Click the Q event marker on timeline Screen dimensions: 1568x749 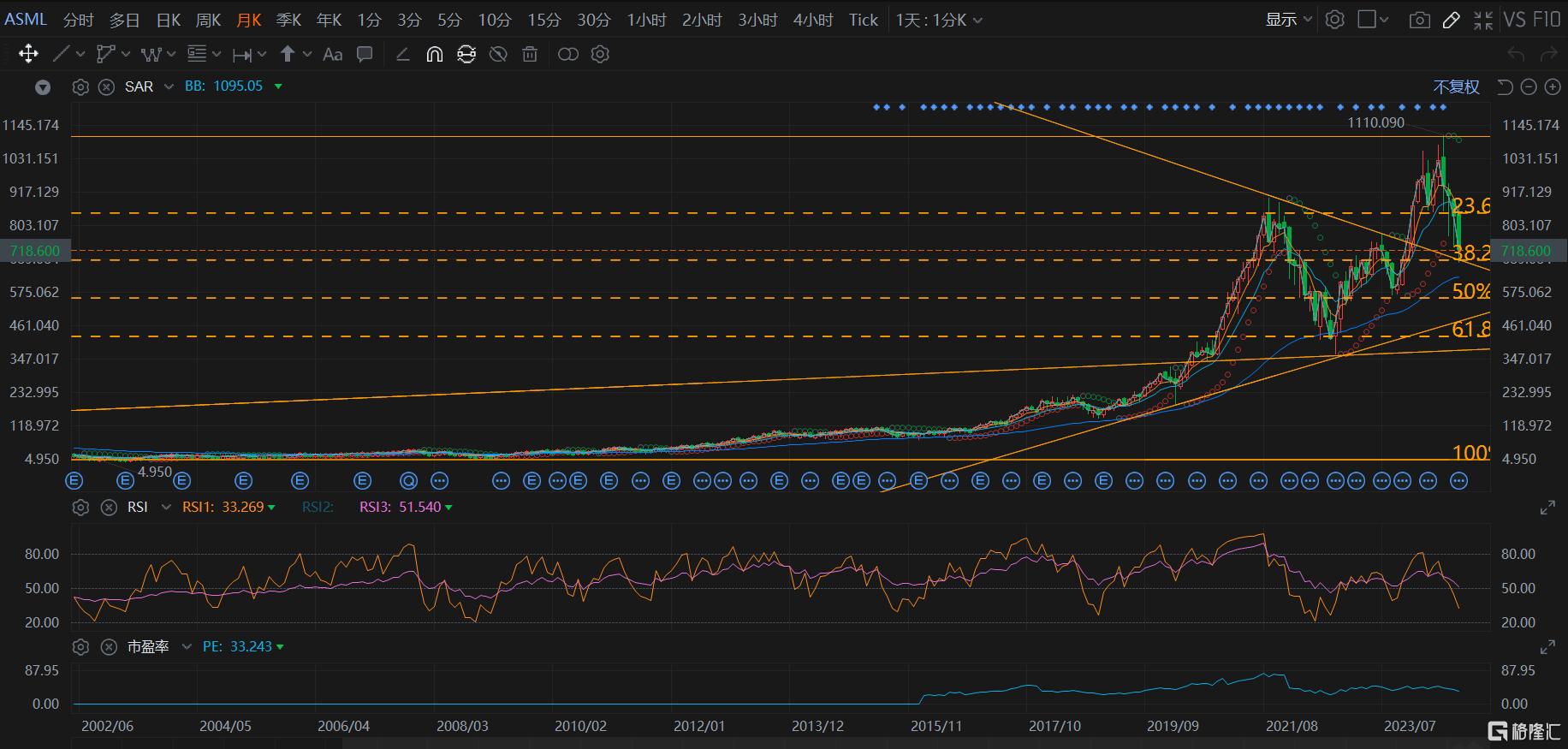tap(408, 481)
